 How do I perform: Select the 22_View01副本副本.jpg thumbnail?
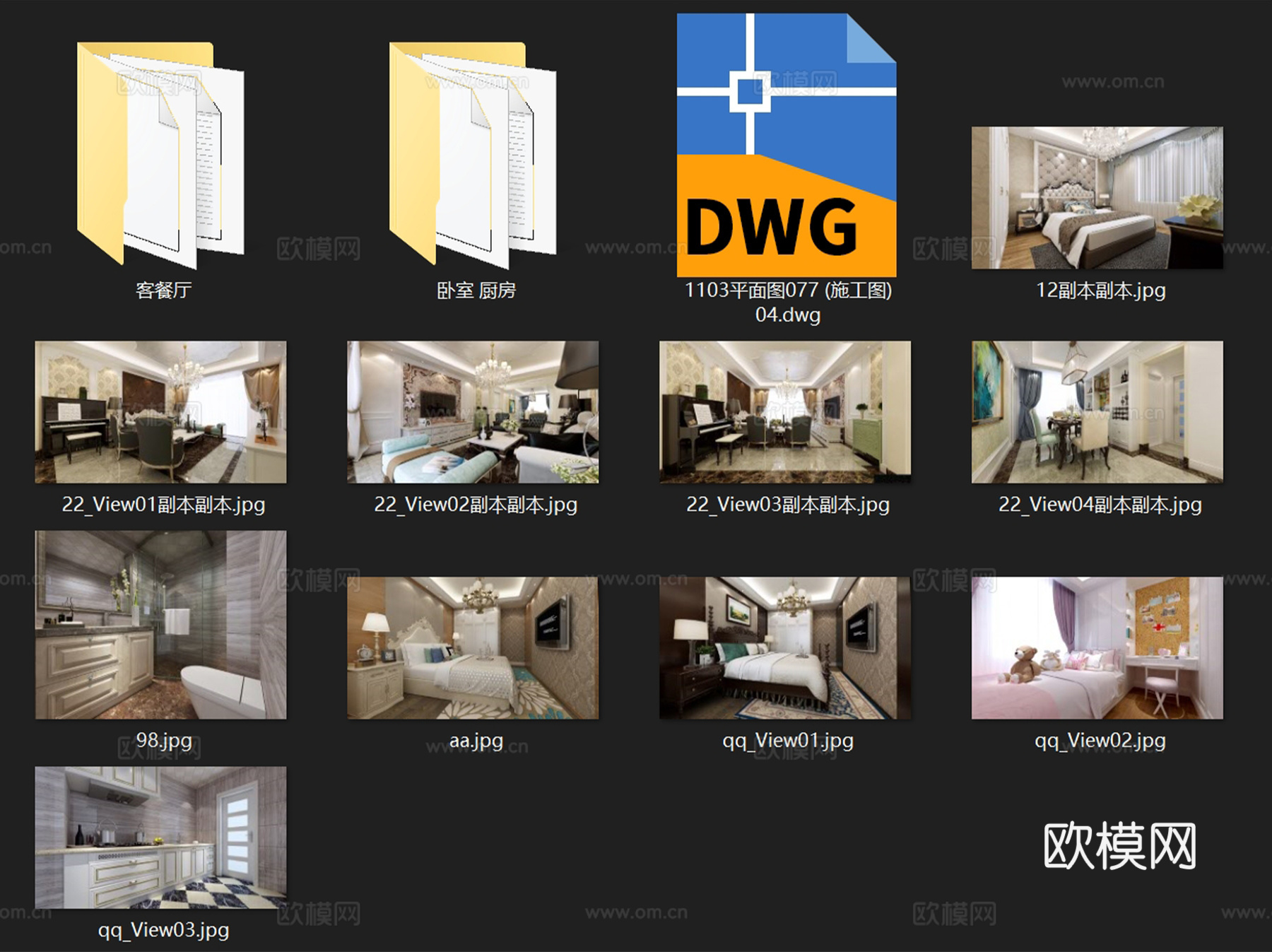161,412
